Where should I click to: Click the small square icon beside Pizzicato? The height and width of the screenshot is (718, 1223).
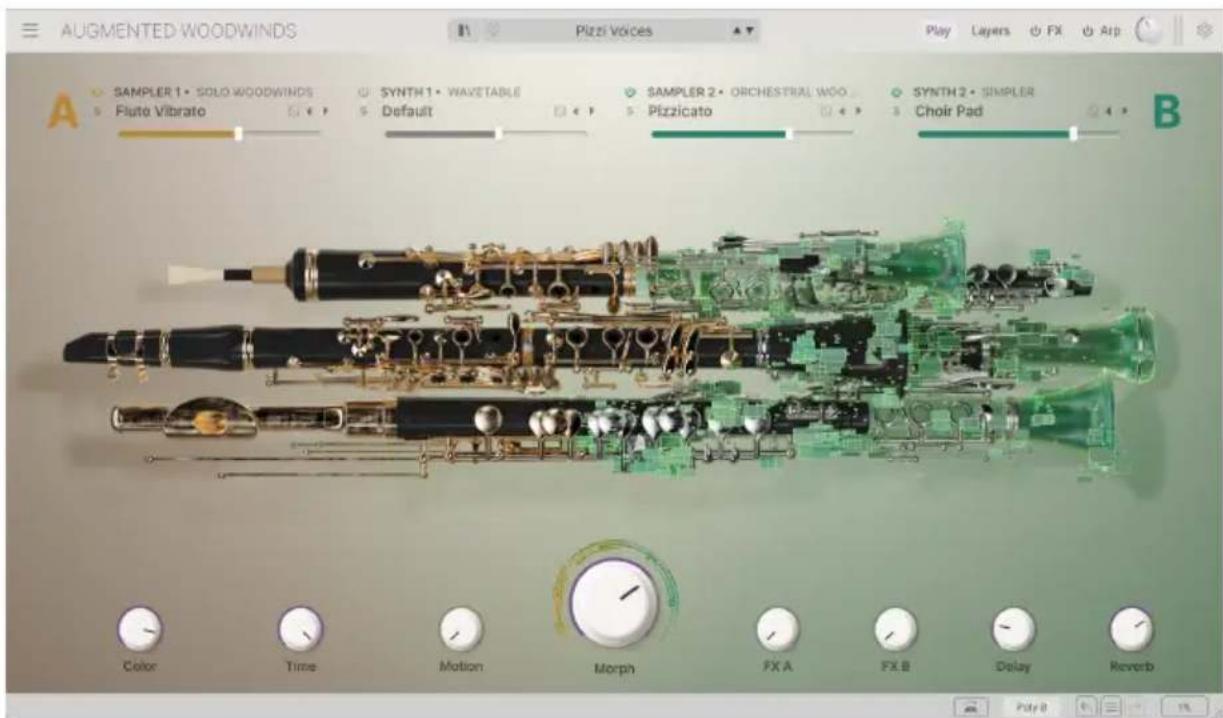[826, 111]
